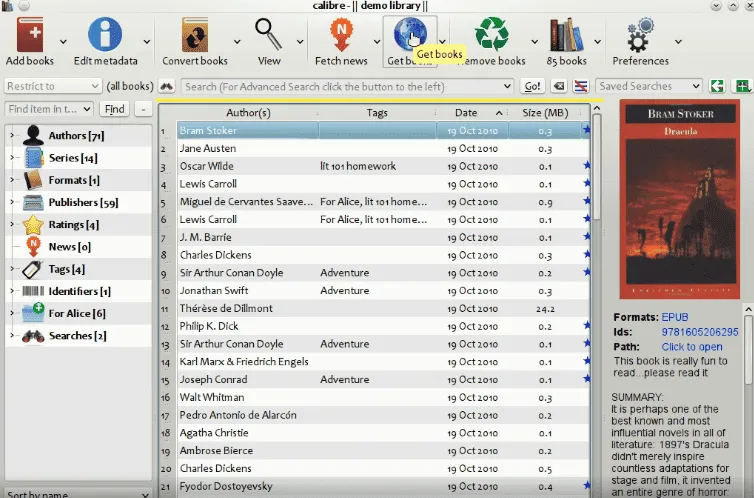Expand the Publishers tree item
Screen dimensions: 754x498
pyautogui.click(x=11, y=202)
